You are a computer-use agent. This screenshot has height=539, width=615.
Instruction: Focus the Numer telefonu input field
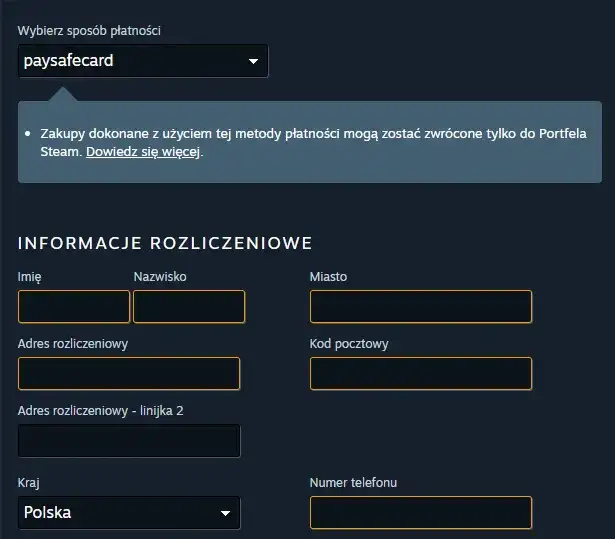click(x=421, y=513)
